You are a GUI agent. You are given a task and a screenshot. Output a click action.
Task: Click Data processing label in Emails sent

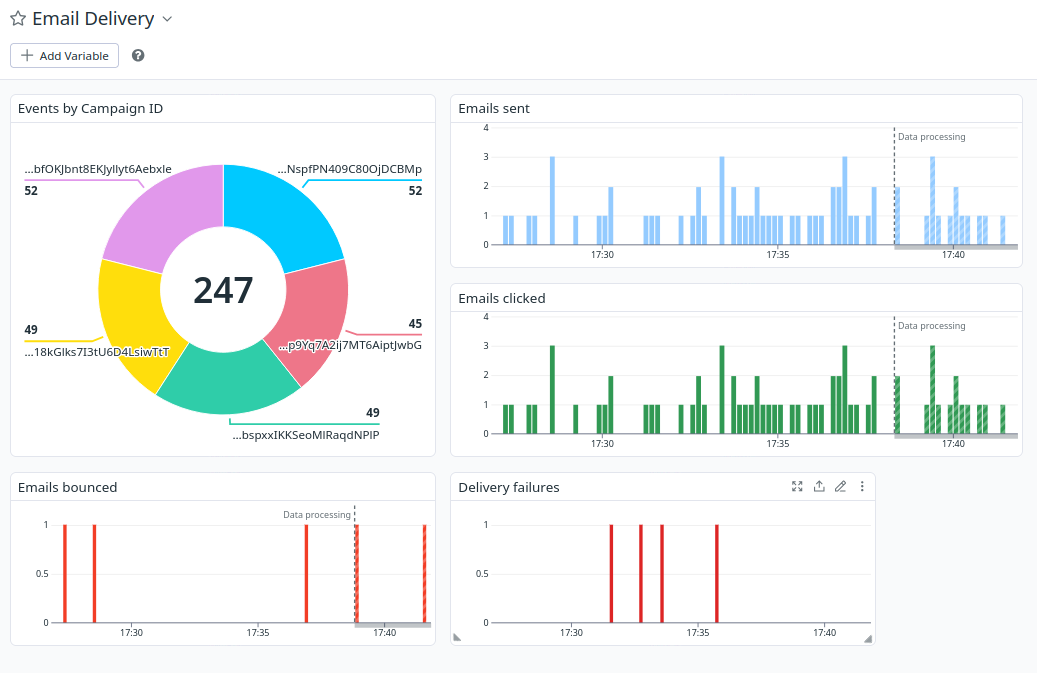pyautogui.click(x=931, y=137)
